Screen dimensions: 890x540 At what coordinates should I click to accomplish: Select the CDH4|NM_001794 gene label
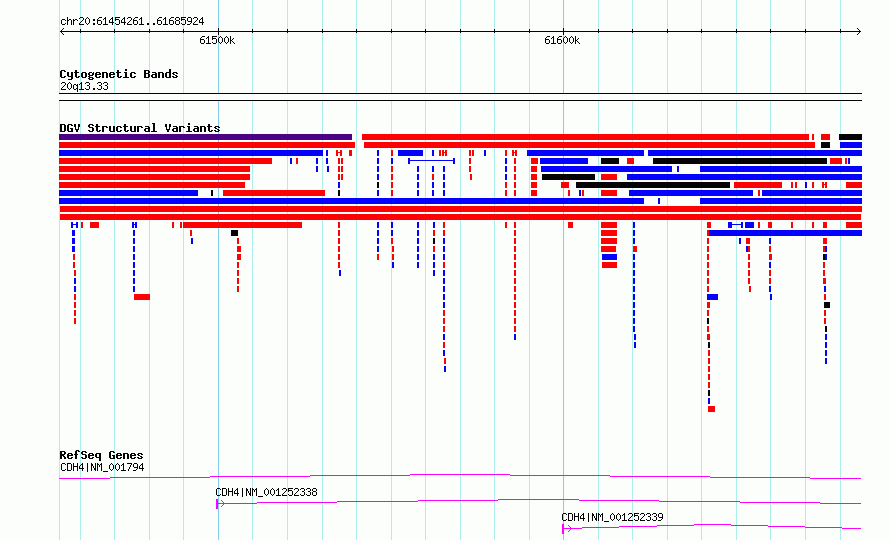coord(102,467)
